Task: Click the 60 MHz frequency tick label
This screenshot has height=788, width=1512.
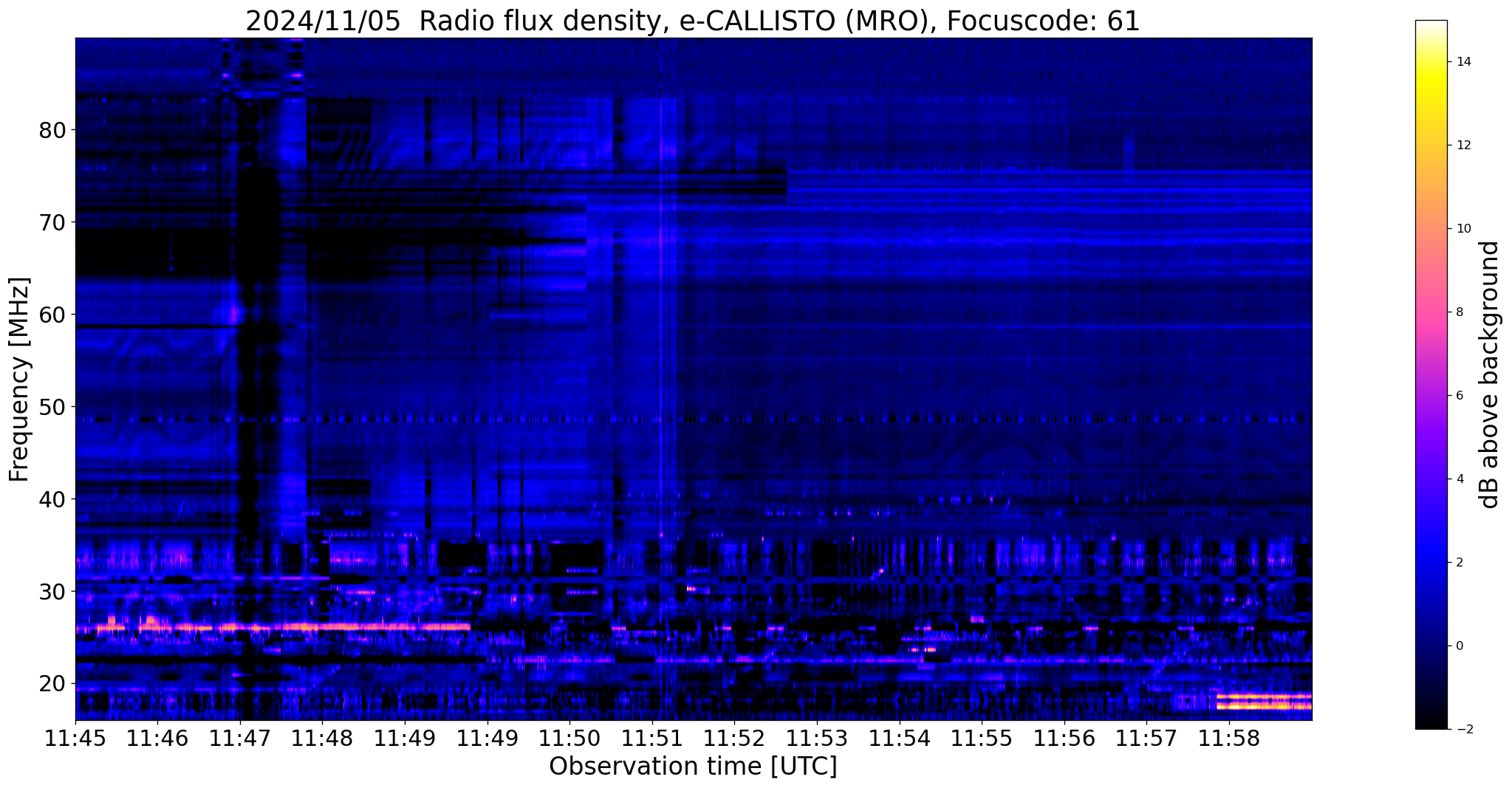Action: click(52, 315)
